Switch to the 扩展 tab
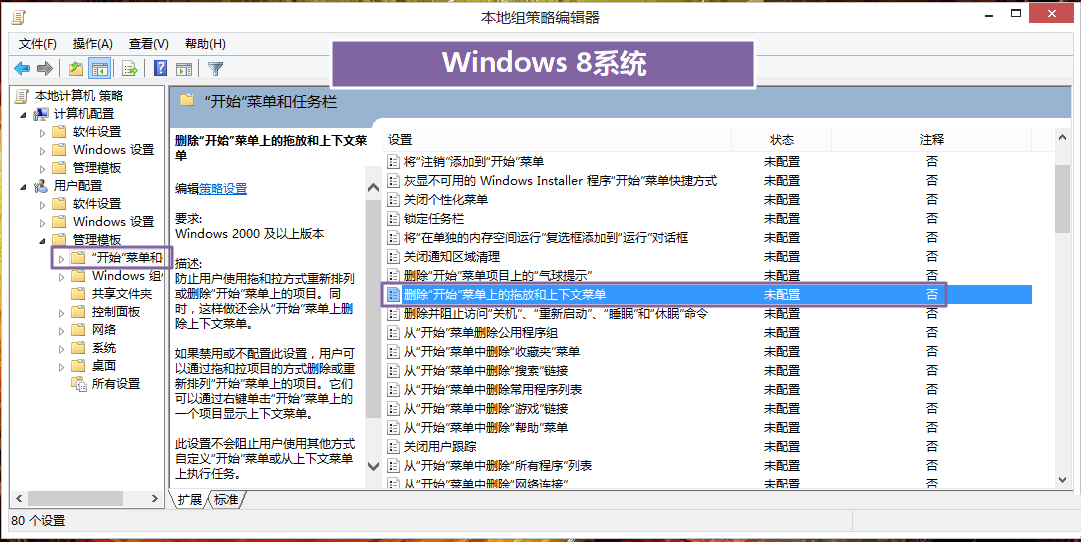1081x542 pixels. [x=189, y=499]
